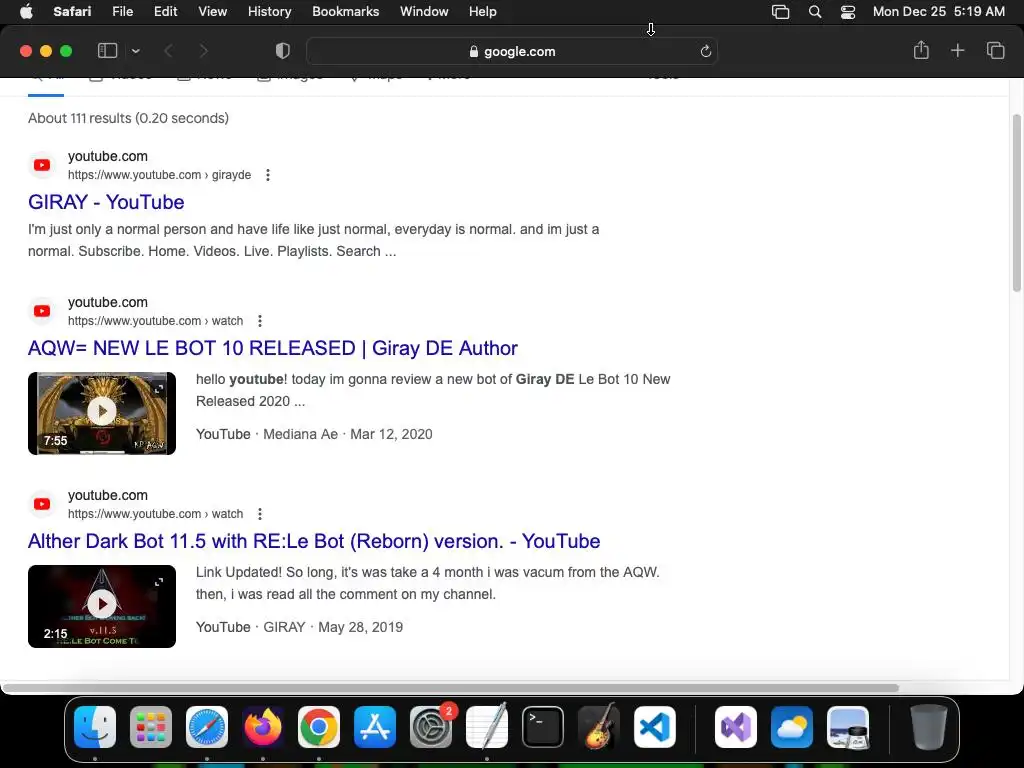Open Terminal from the Dock
This screenshot has height=768, width=1024.
pos(543,727)
